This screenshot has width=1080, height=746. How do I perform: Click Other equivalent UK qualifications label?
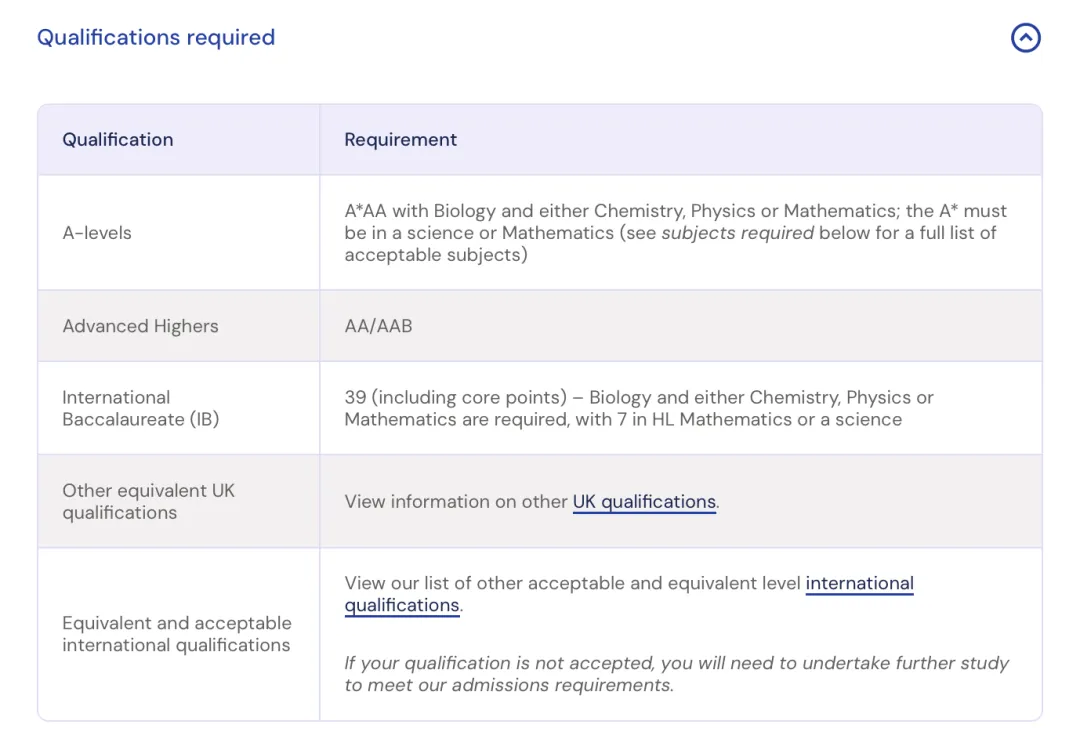[x=148, y=501]
